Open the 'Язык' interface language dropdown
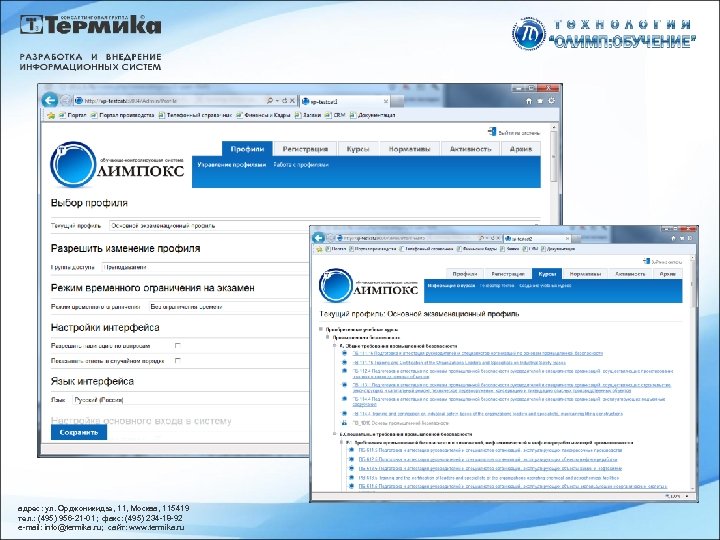720x540 pixels. pos(191,400)
